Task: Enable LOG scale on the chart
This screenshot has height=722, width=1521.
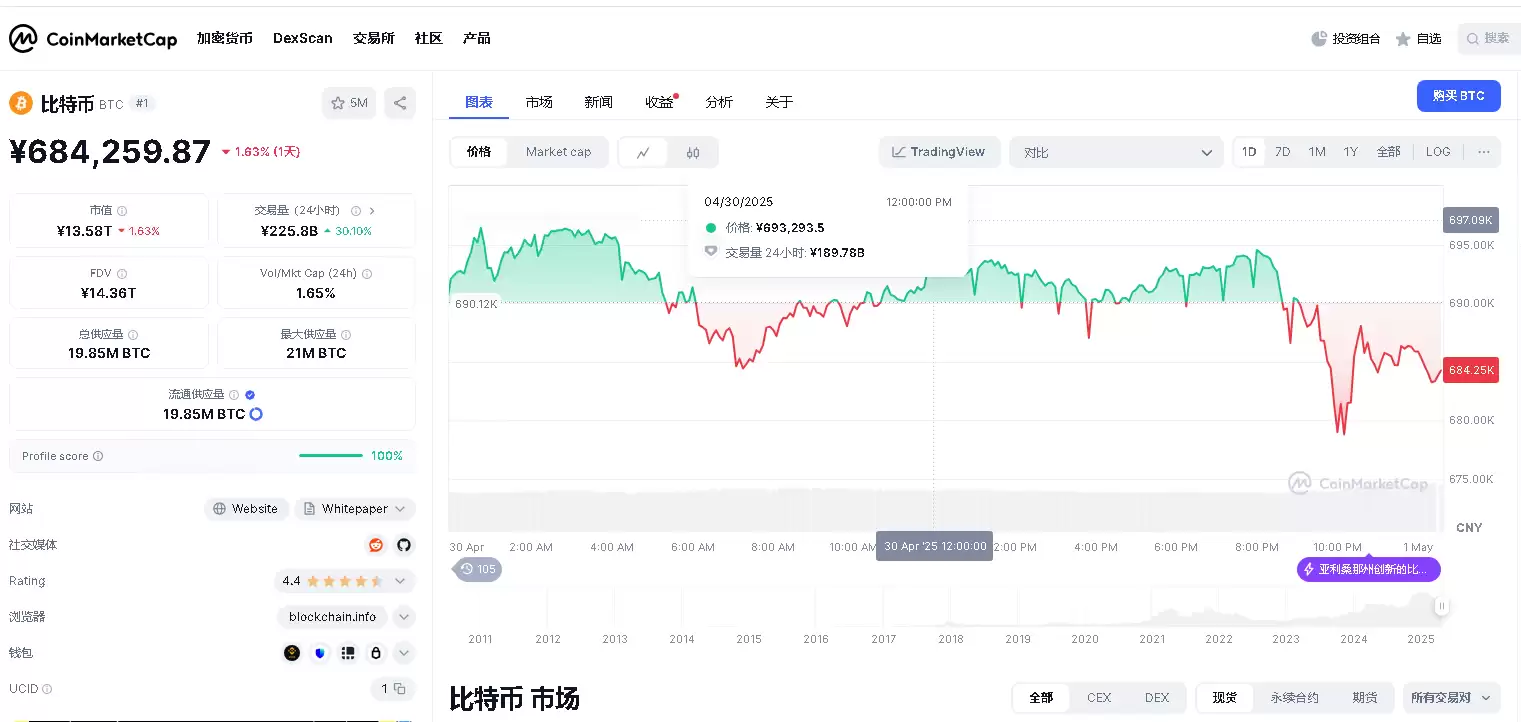Action: 1438,151
